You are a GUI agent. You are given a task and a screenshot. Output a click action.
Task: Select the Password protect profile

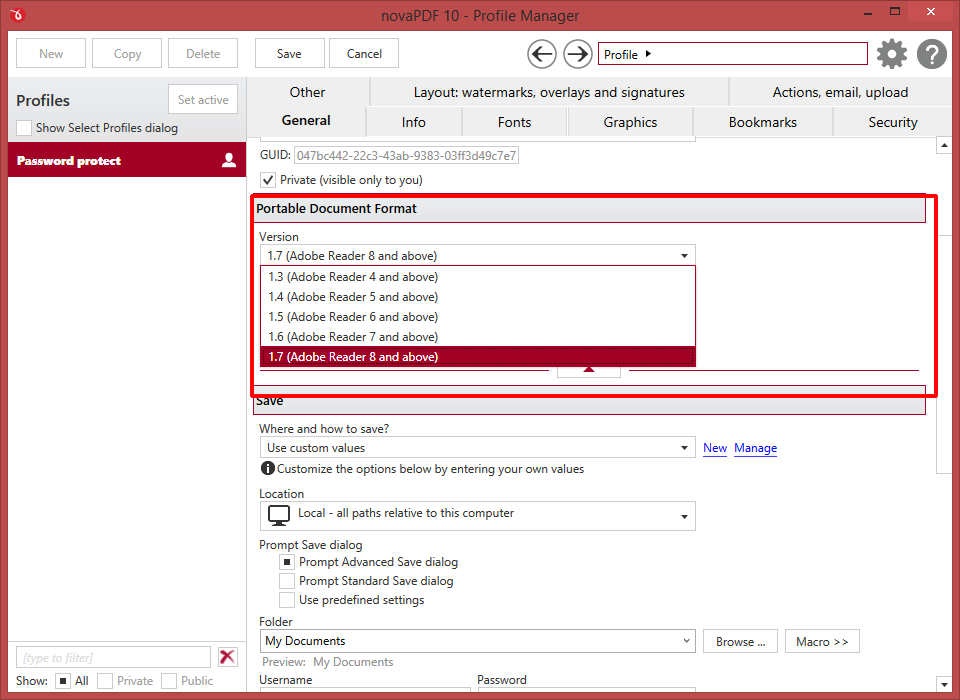pos(127,160)
